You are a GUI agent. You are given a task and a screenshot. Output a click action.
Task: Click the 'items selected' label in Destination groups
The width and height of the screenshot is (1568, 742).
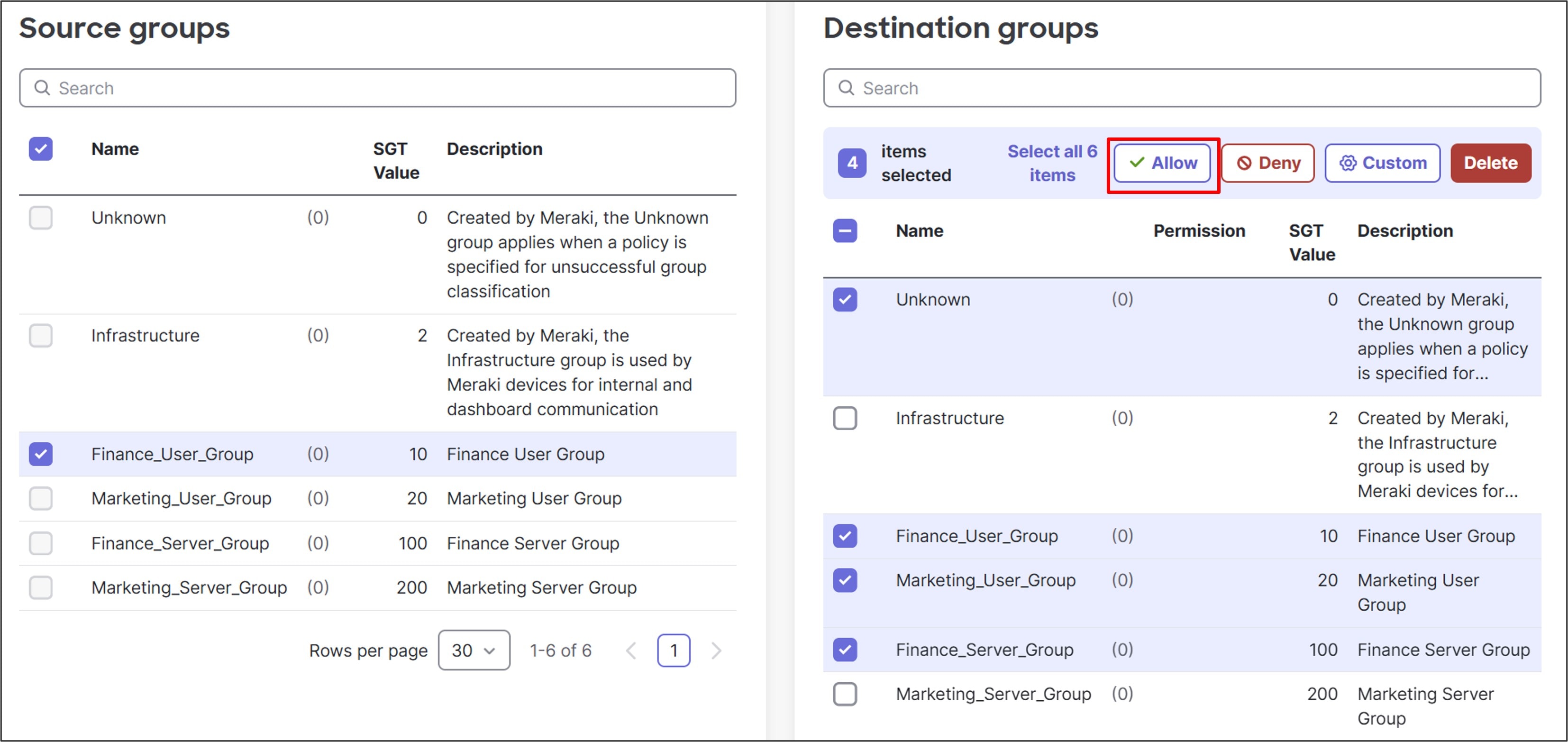[x=915, y=163]
